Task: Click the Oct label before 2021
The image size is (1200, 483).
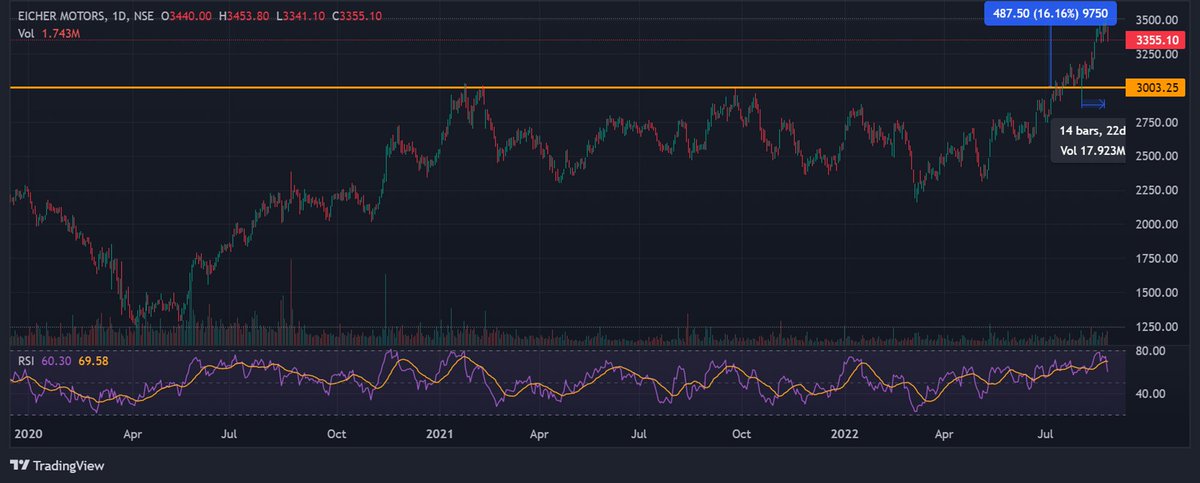Action: coord(337,435)
